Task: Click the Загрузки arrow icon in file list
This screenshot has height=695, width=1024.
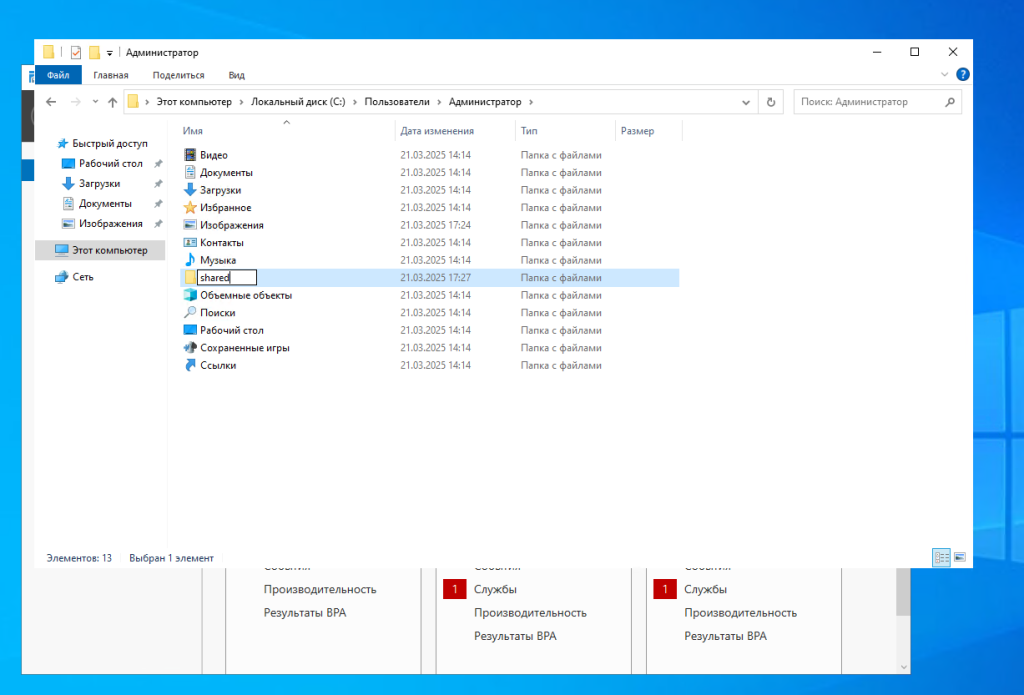Action: click(190, 190)
